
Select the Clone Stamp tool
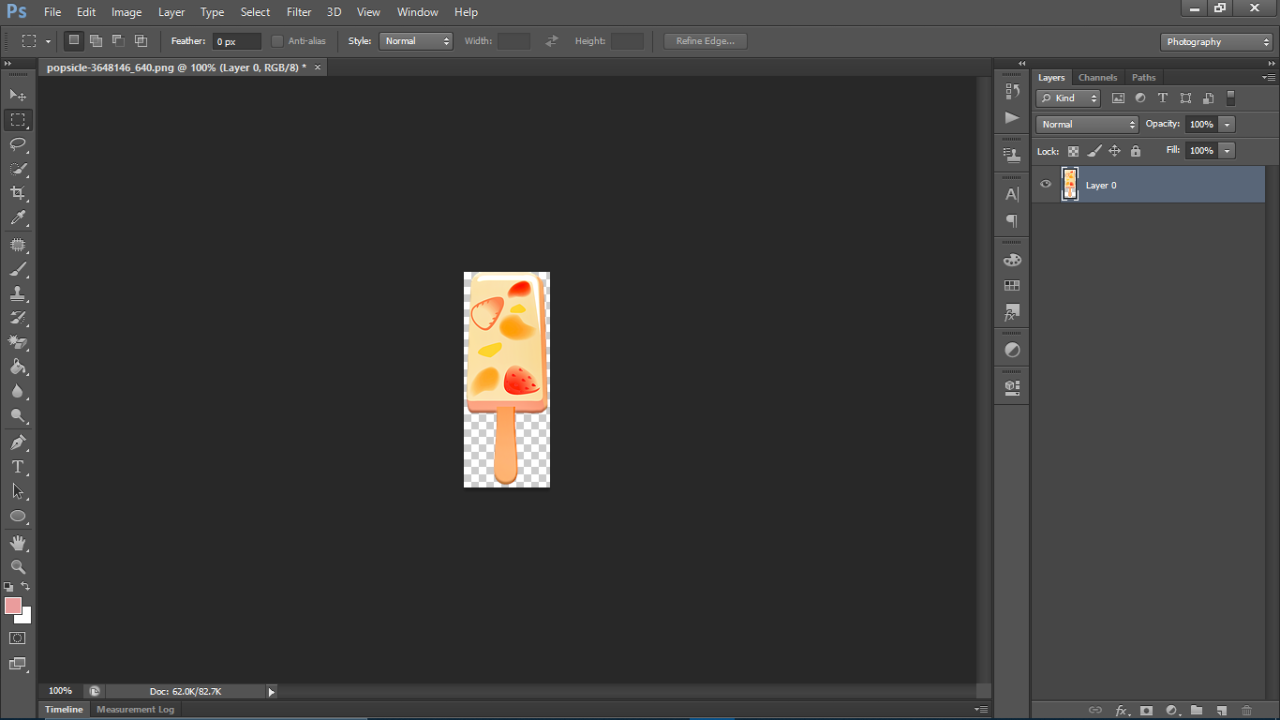coord(18,294)
